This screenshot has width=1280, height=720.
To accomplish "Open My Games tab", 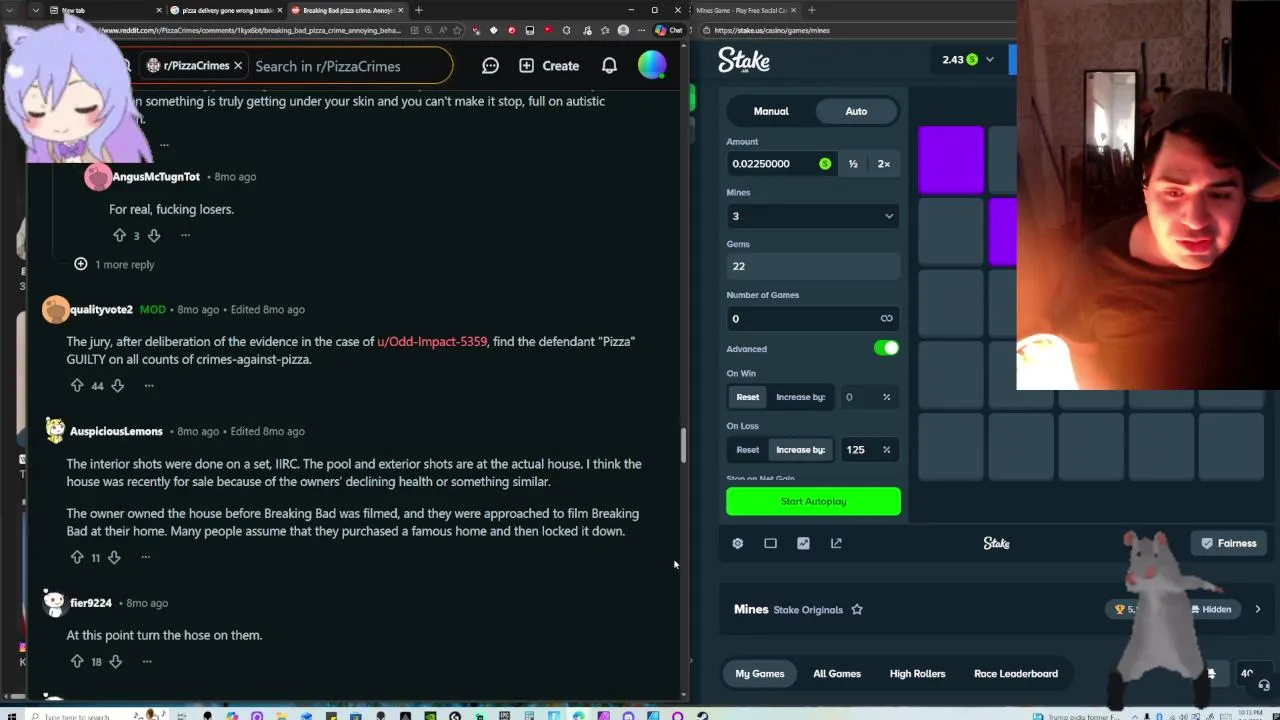I will point(760,673).
